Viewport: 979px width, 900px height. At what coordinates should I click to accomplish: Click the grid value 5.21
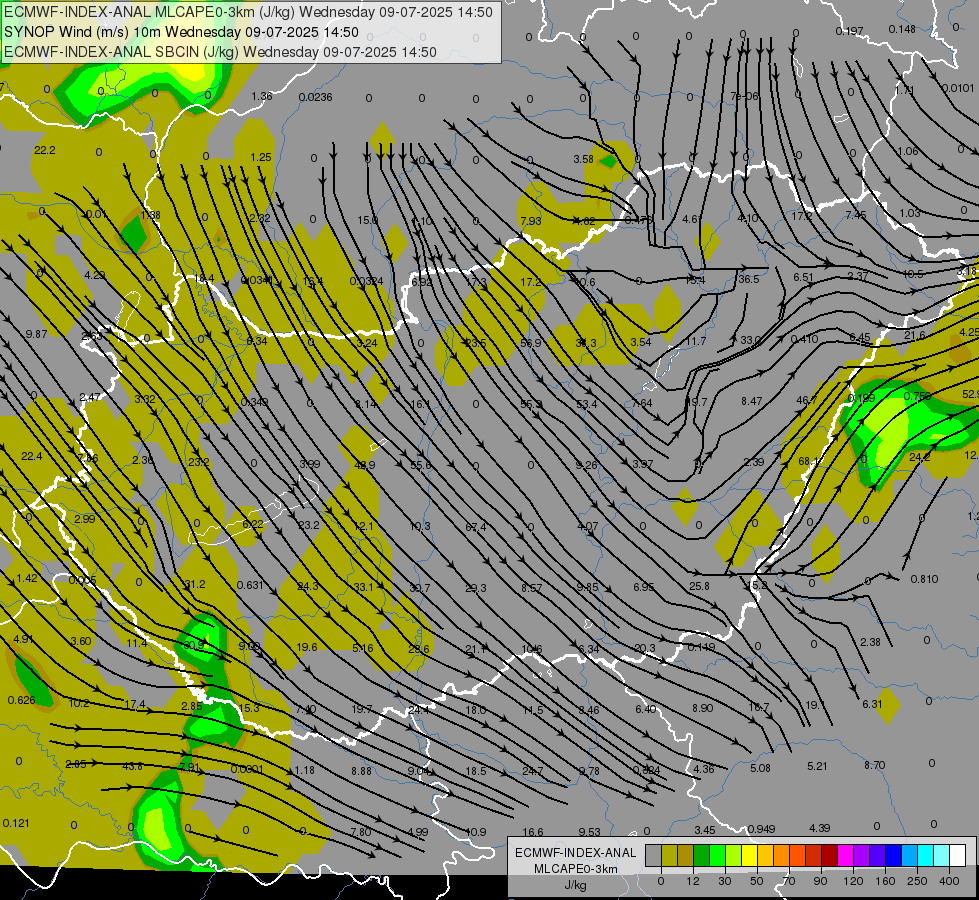[x=817, y=766]
